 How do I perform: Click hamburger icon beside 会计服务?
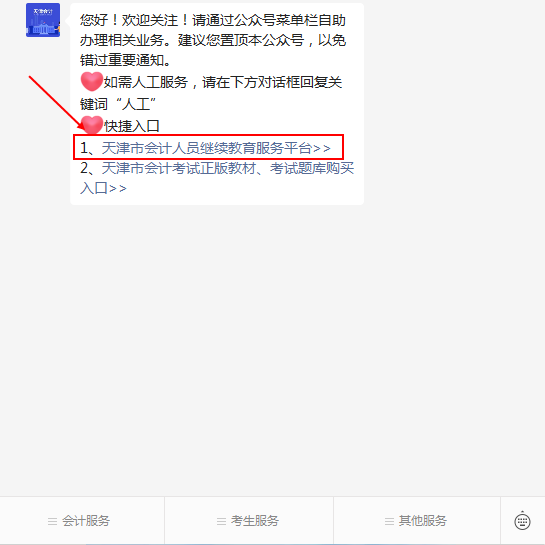[52, 521]
